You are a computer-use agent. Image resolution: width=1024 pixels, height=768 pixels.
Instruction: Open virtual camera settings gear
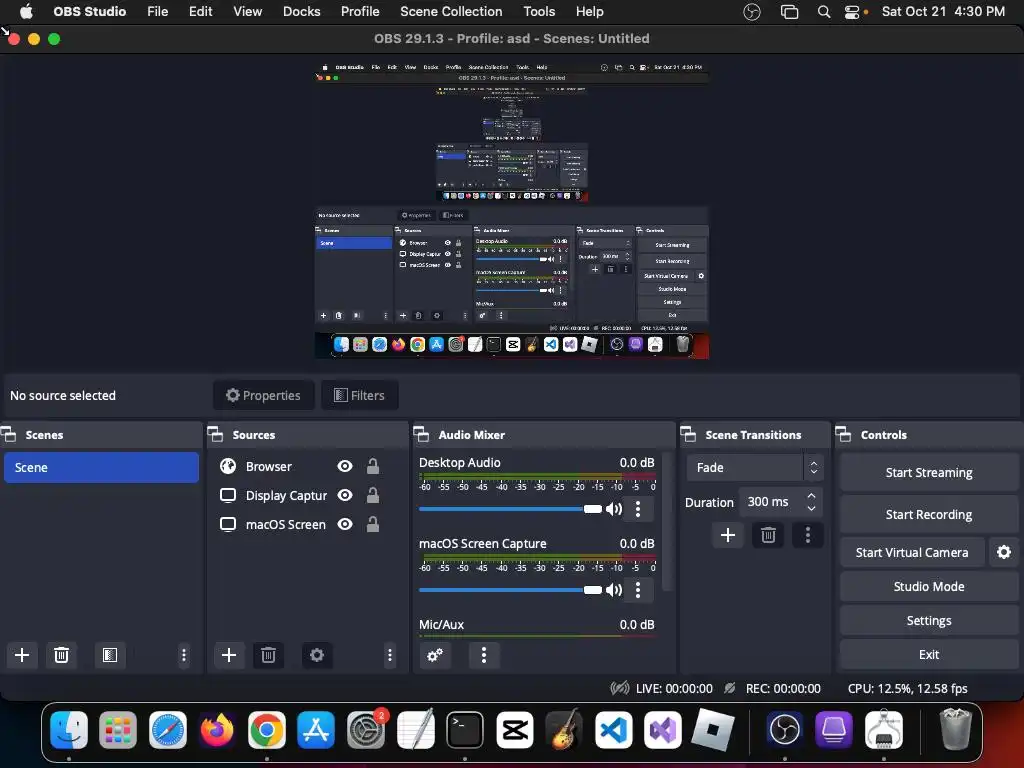1004,552
